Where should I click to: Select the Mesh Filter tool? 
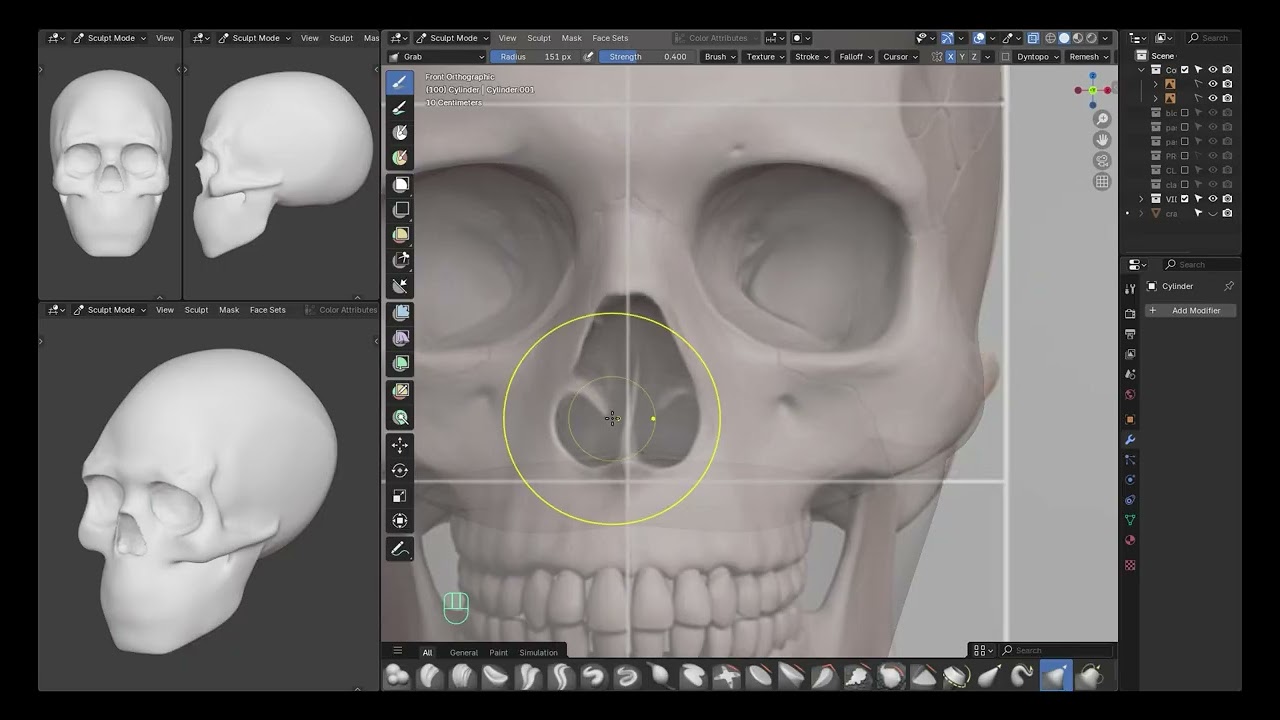[400, 313]
